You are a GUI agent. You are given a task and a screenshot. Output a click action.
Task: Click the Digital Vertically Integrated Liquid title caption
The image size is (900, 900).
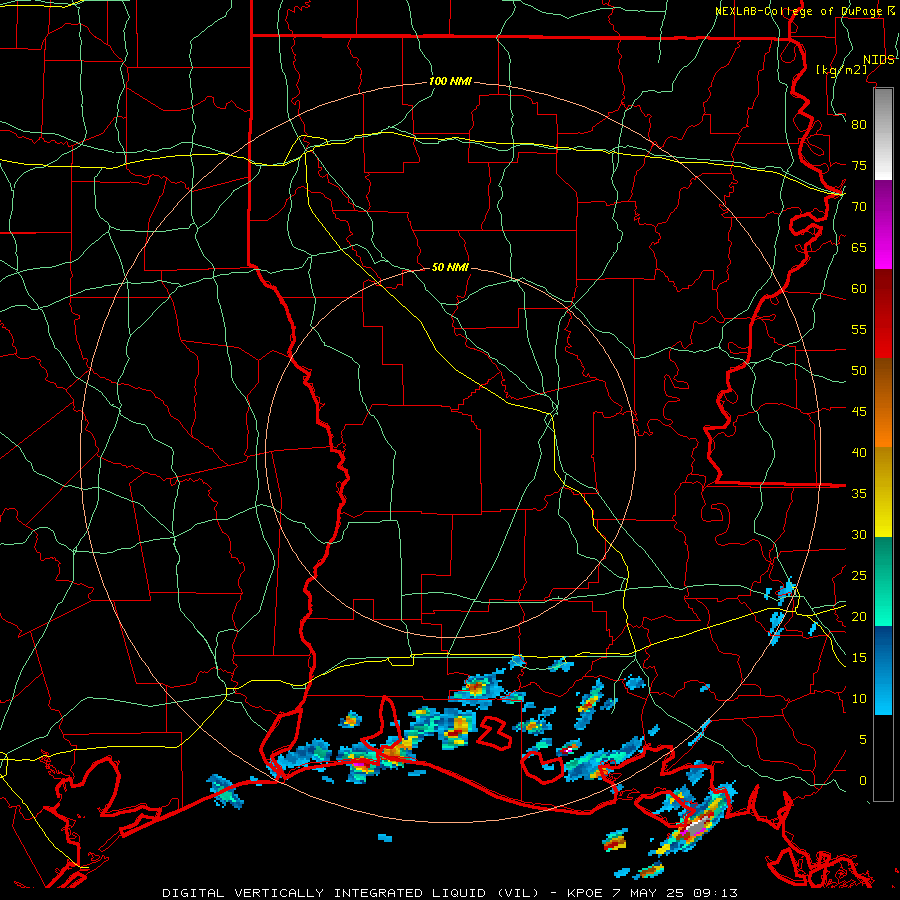(449, 893)
